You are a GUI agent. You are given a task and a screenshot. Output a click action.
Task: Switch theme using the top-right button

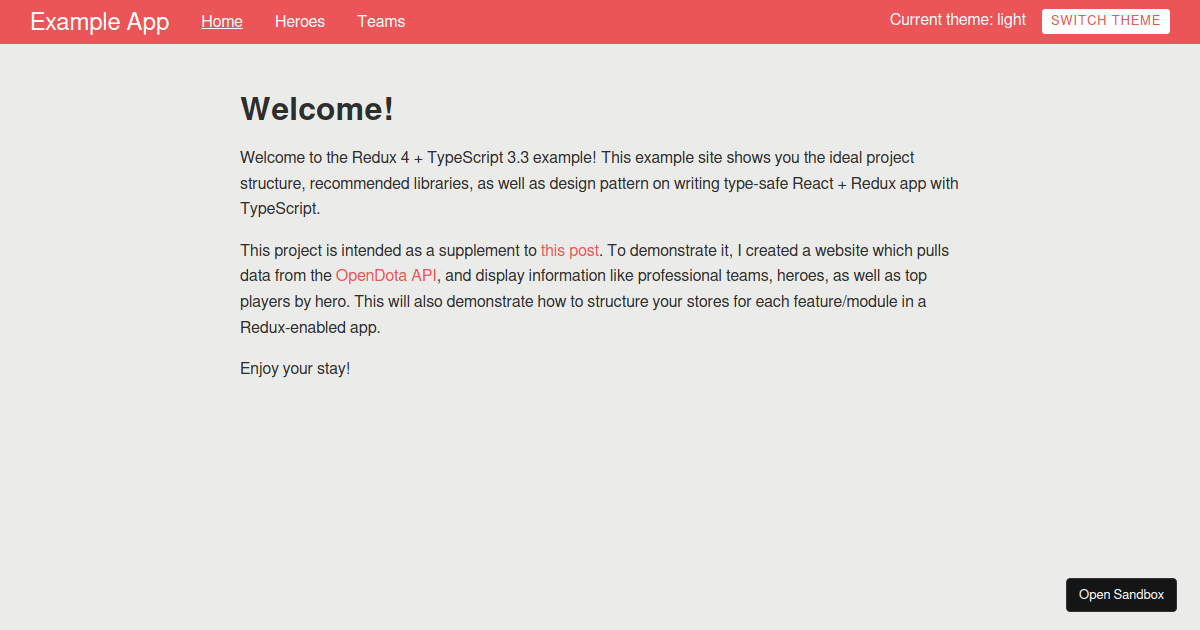point(1105,21)
